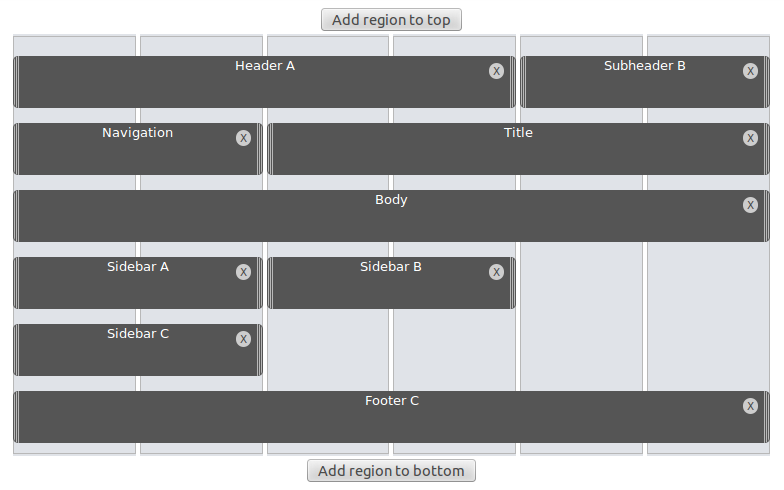Click the left resize handle of Title
784x490 pixels.
pos(270,149)
